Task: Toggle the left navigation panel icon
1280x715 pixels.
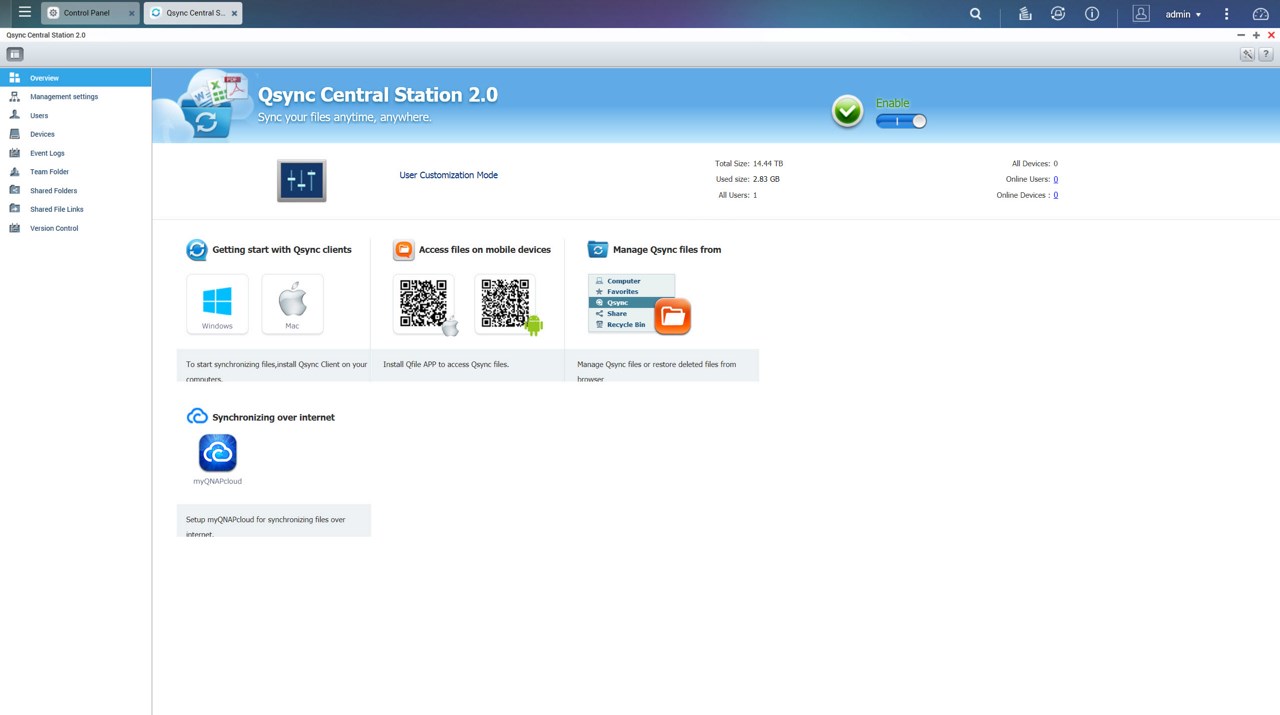Action: coord(15,54)
